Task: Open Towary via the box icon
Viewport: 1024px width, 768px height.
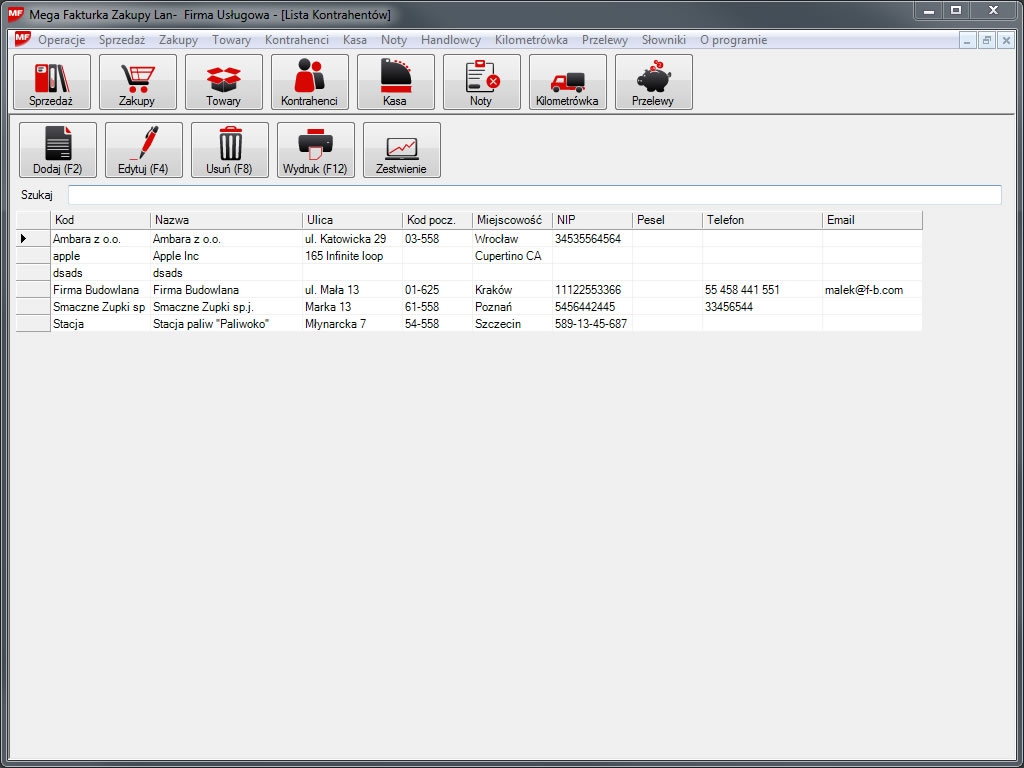Action: (224, 82)
